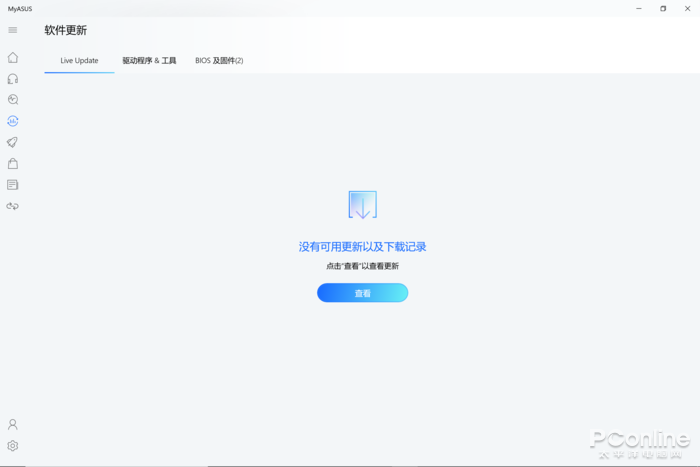This screenshot has width=700, height=467.
Task: Minimize the MyASUS window
Action: pyautogui.click(x=637, y=8)
